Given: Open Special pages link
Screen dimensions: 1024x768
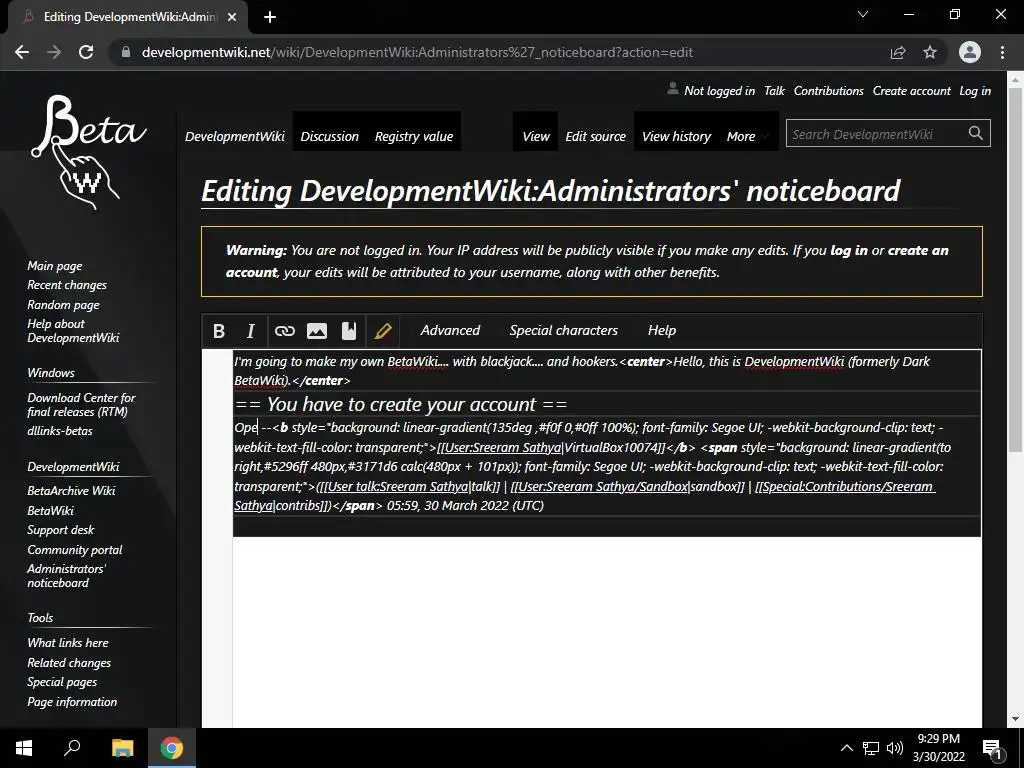Looking at the screenshot, I should point(62,682).
